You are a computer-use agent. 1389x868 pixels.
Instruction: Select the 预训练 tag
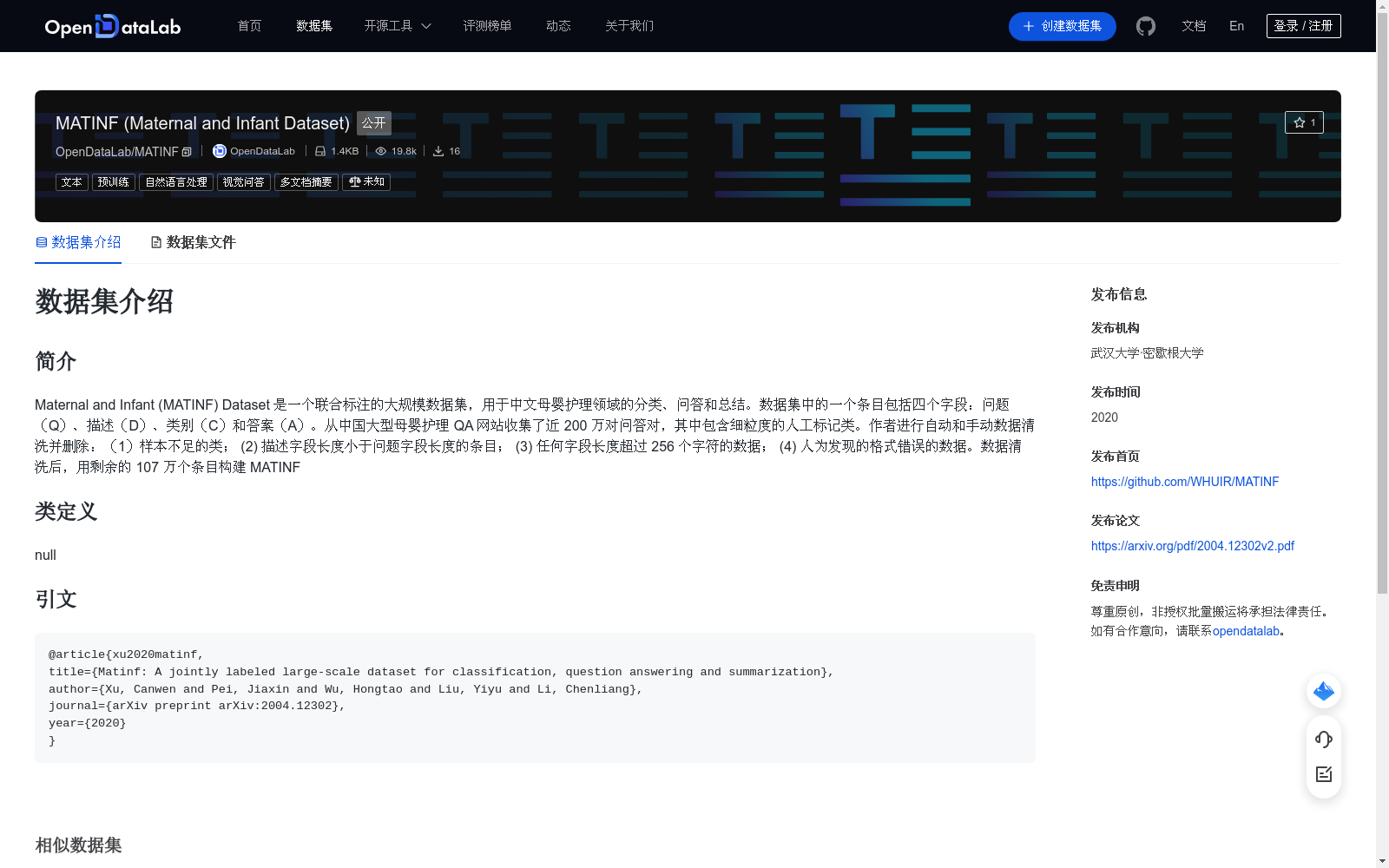(x=114, y=182)
